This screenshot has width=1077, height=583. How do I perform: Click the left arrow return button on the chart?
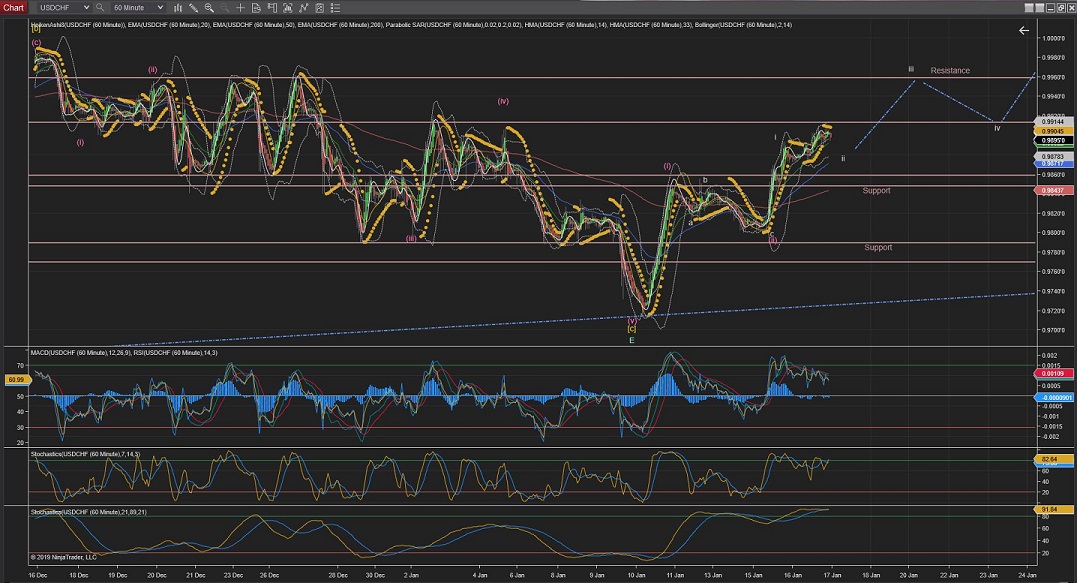coord(1023,31)
